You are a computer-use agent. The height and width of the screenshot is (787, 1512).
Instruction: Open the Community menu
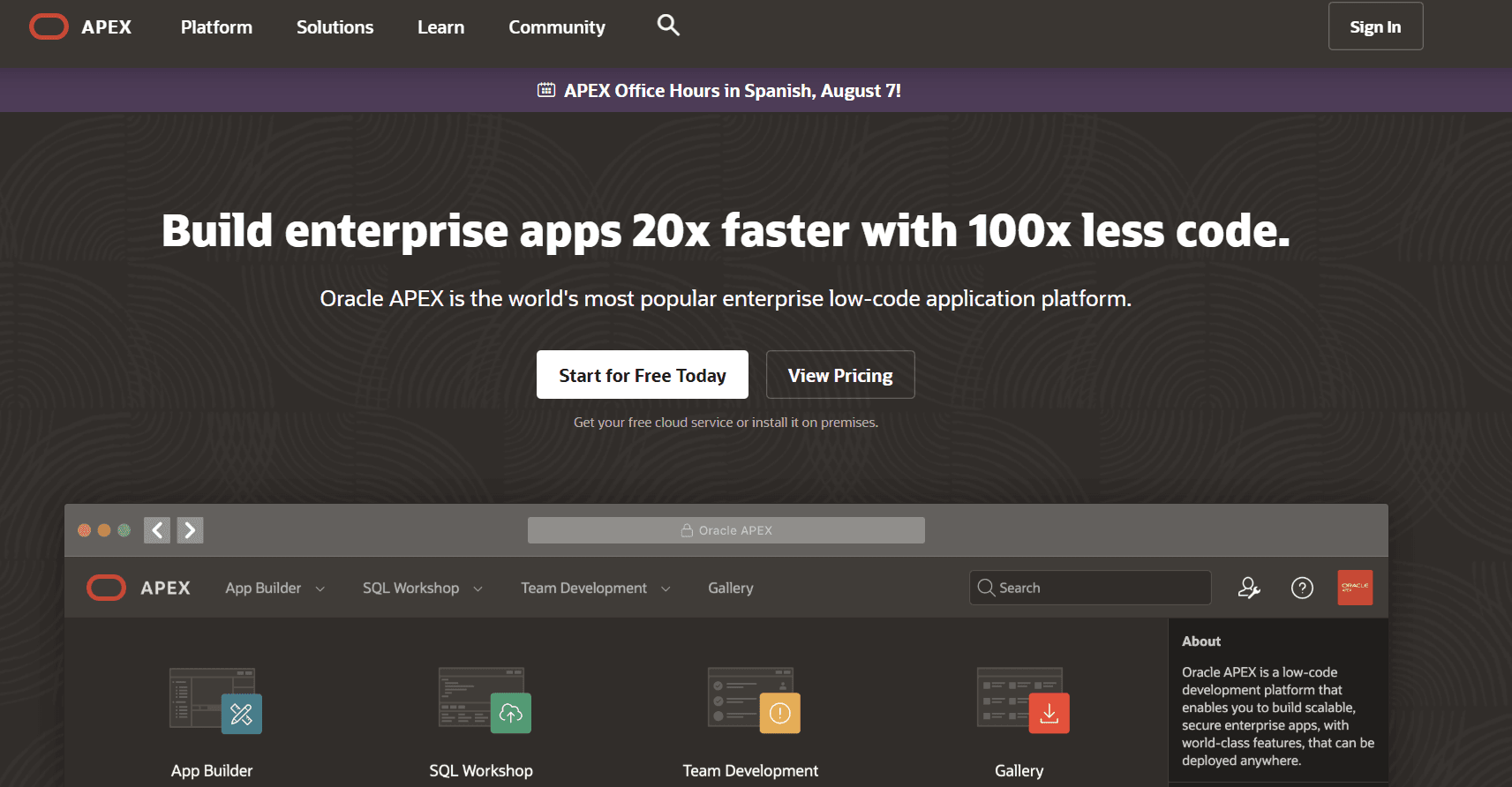click(x=557, y=27)
